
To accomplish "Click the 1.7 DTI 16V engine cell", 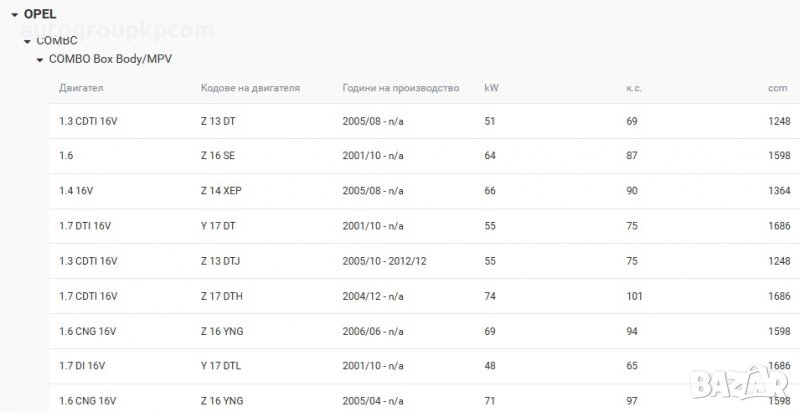I will [x=86, y=226].
